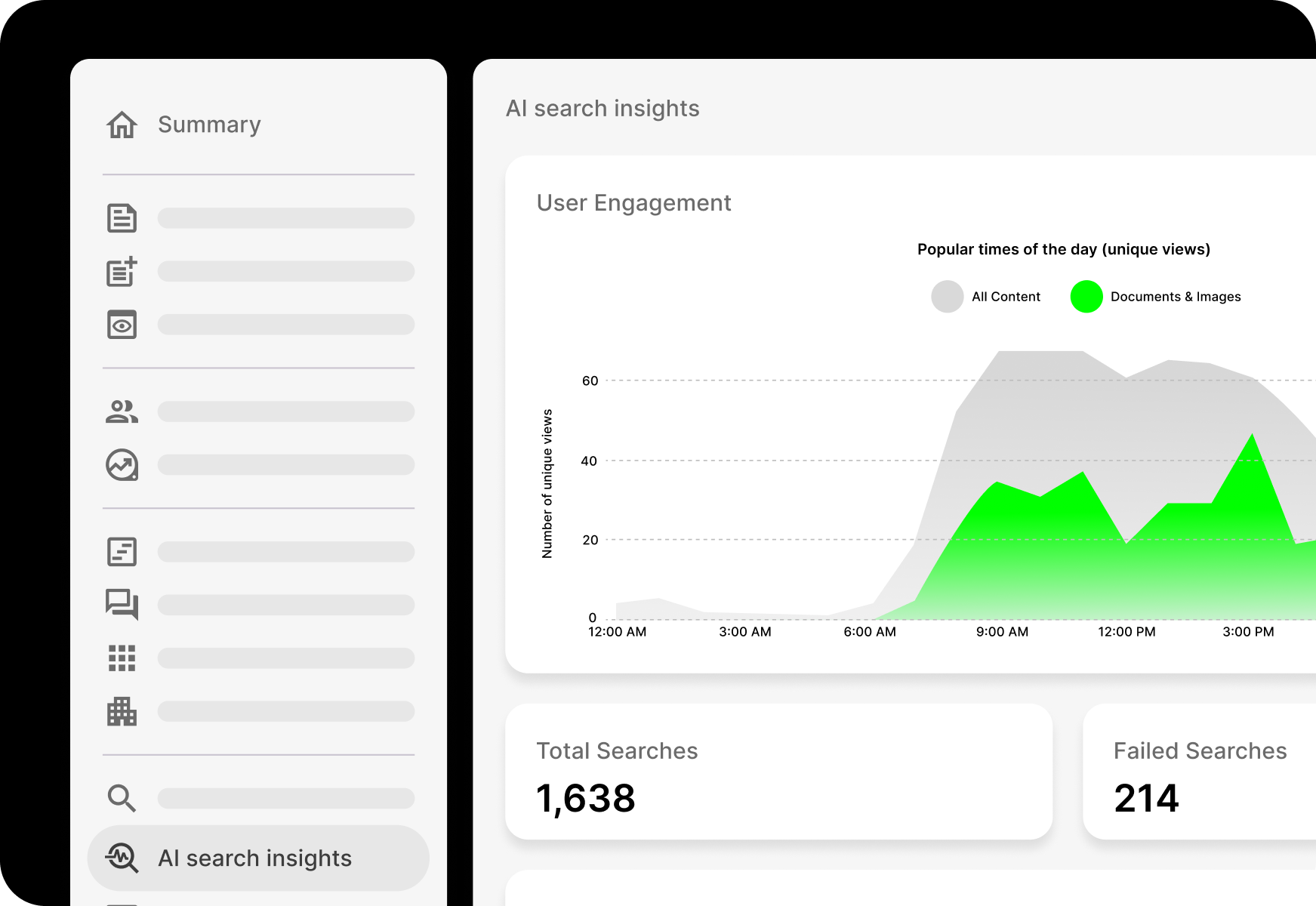Open the users people sidebar icon
The height and width of the screenshot is (906, 1316).
(122, 411)
